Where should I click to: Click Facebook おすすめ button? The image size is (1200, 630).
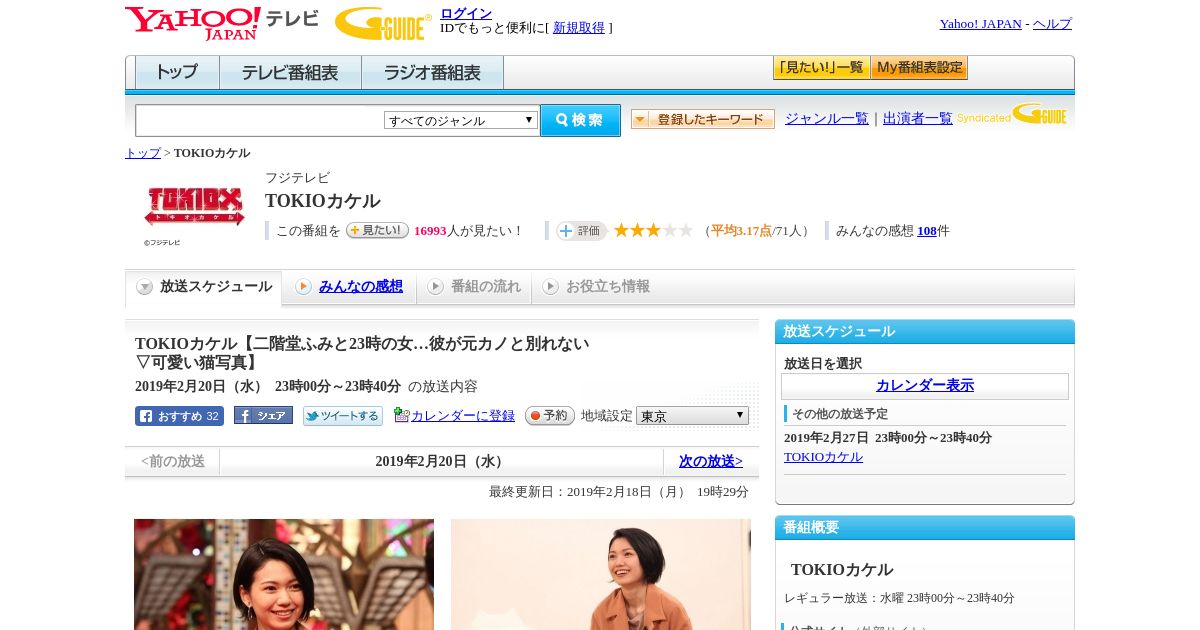click(x=179, y=416)
